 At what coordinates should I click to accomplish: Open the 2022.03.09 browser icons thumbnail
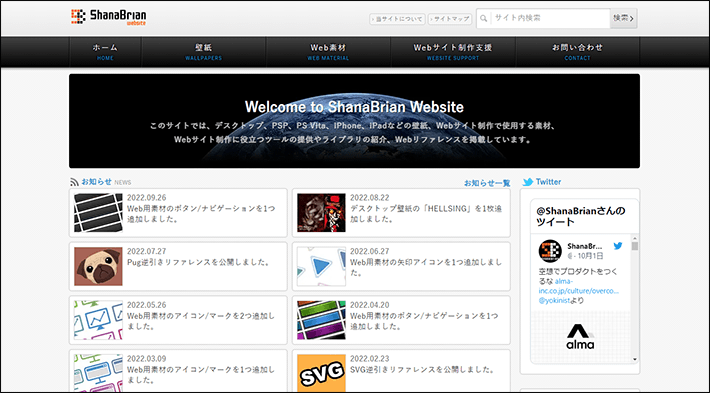pos(98,373)
